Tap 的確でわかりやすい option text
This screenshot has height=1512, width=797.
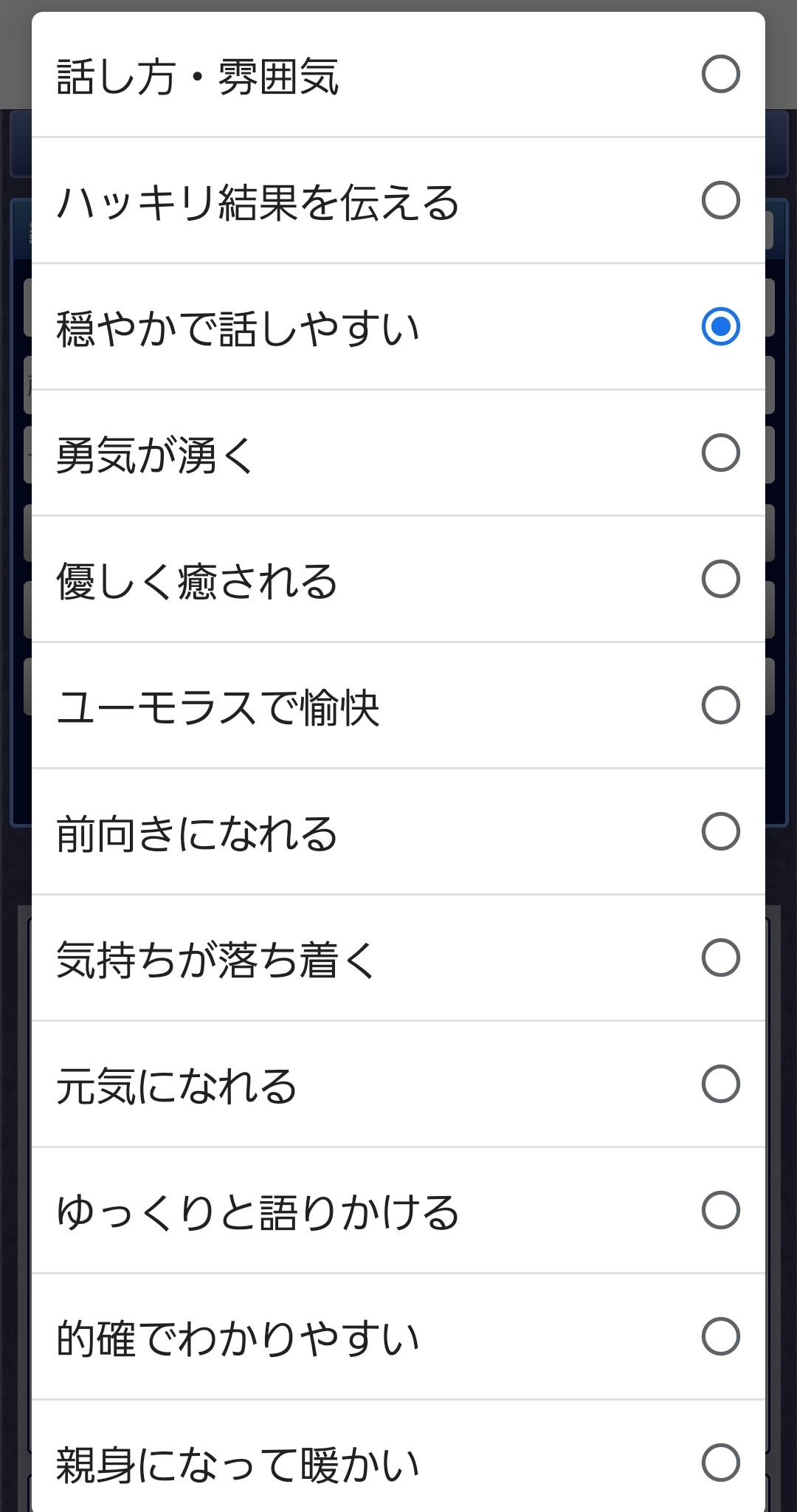click(238, 1339)
